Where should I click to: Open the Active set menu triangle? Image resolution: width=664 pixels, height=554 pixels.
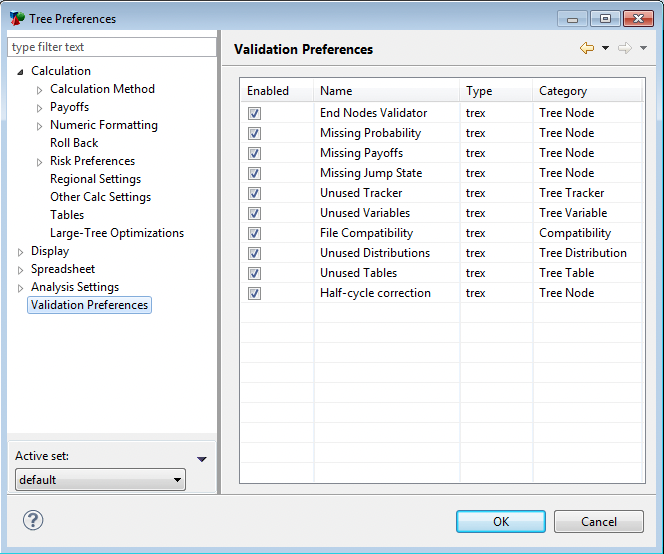click(202, 459)
